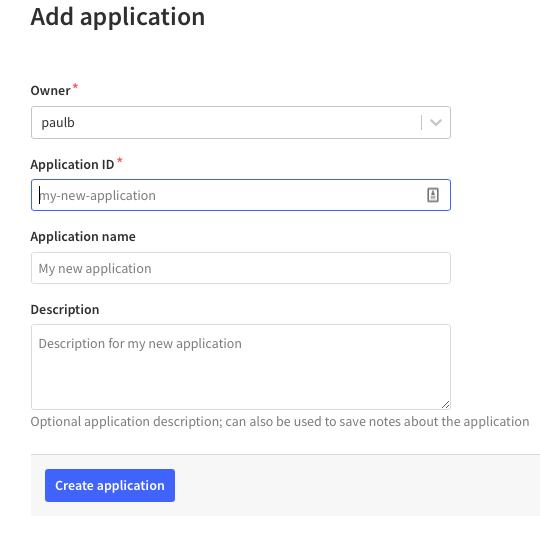Image resolution: width=540 pixels, height=535 pixels.
Task: Click the Add application heading
Action: (x=118, y=17)
